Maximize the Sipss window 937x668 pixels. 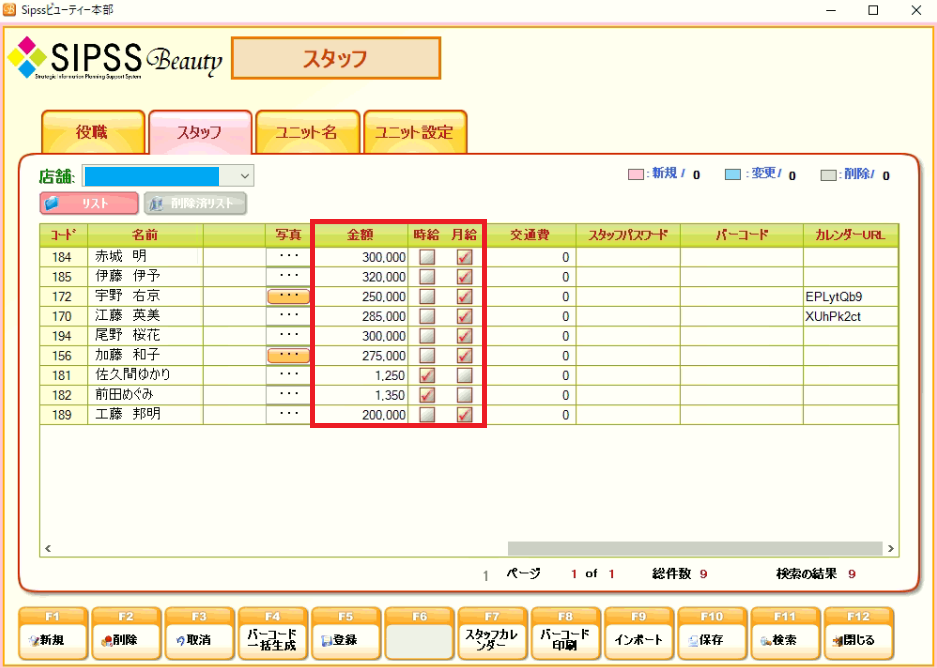pos(873,10)
